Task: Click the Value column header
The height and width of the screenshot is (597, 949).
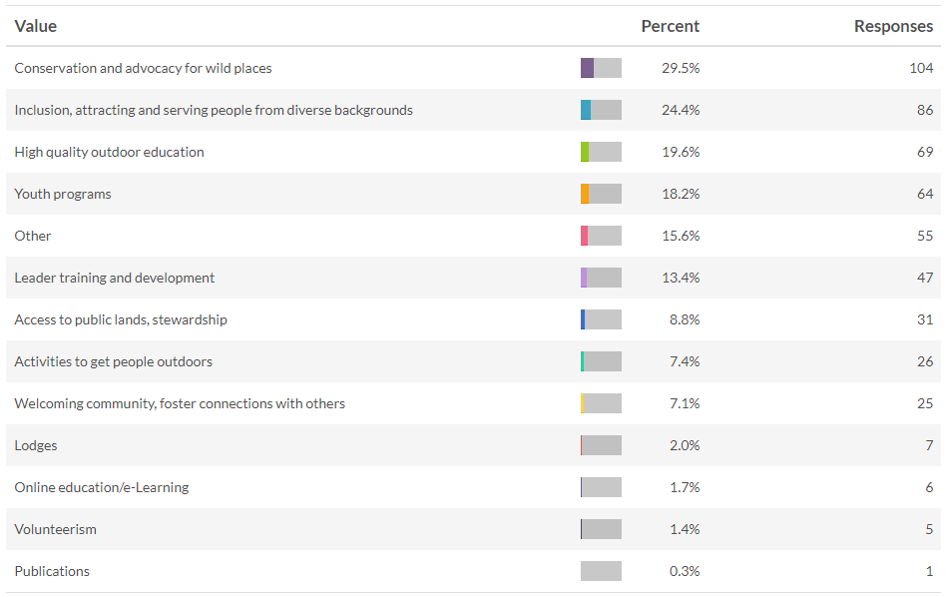Action: coord(36,26)
